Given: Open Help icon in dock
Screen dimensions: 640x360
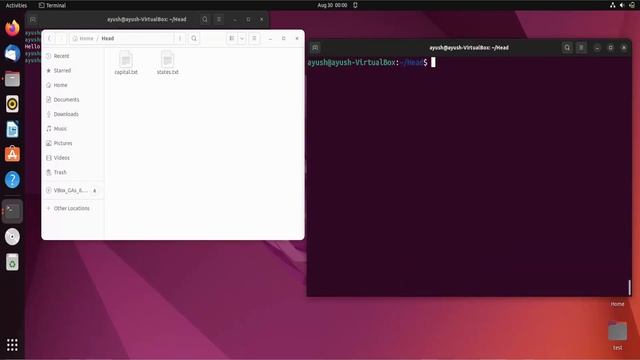Looking at the screenshot, I should (x=12, y=180).
